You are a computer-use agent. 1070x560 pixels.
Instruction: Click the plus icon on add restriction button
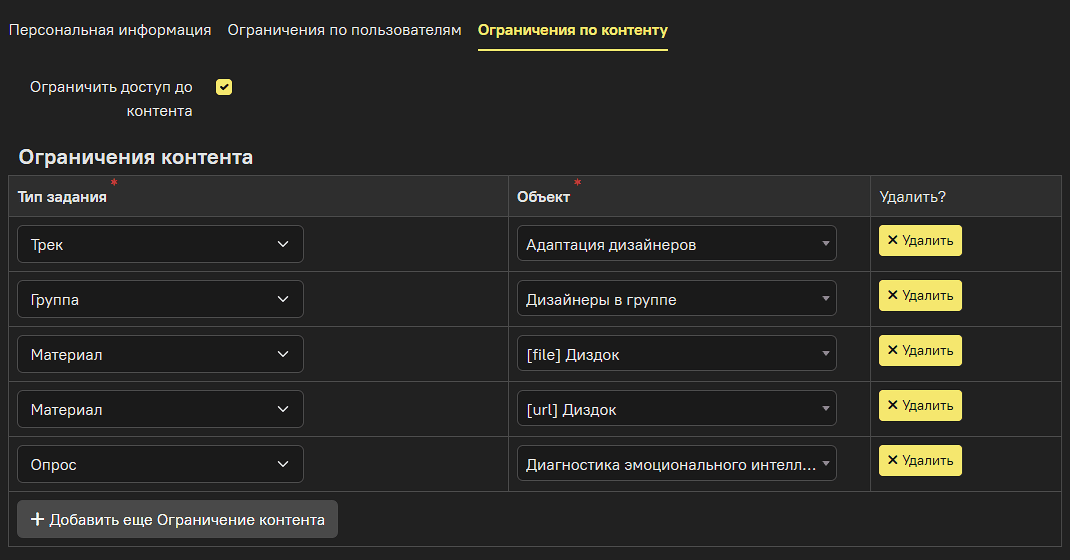coord(38,520)
